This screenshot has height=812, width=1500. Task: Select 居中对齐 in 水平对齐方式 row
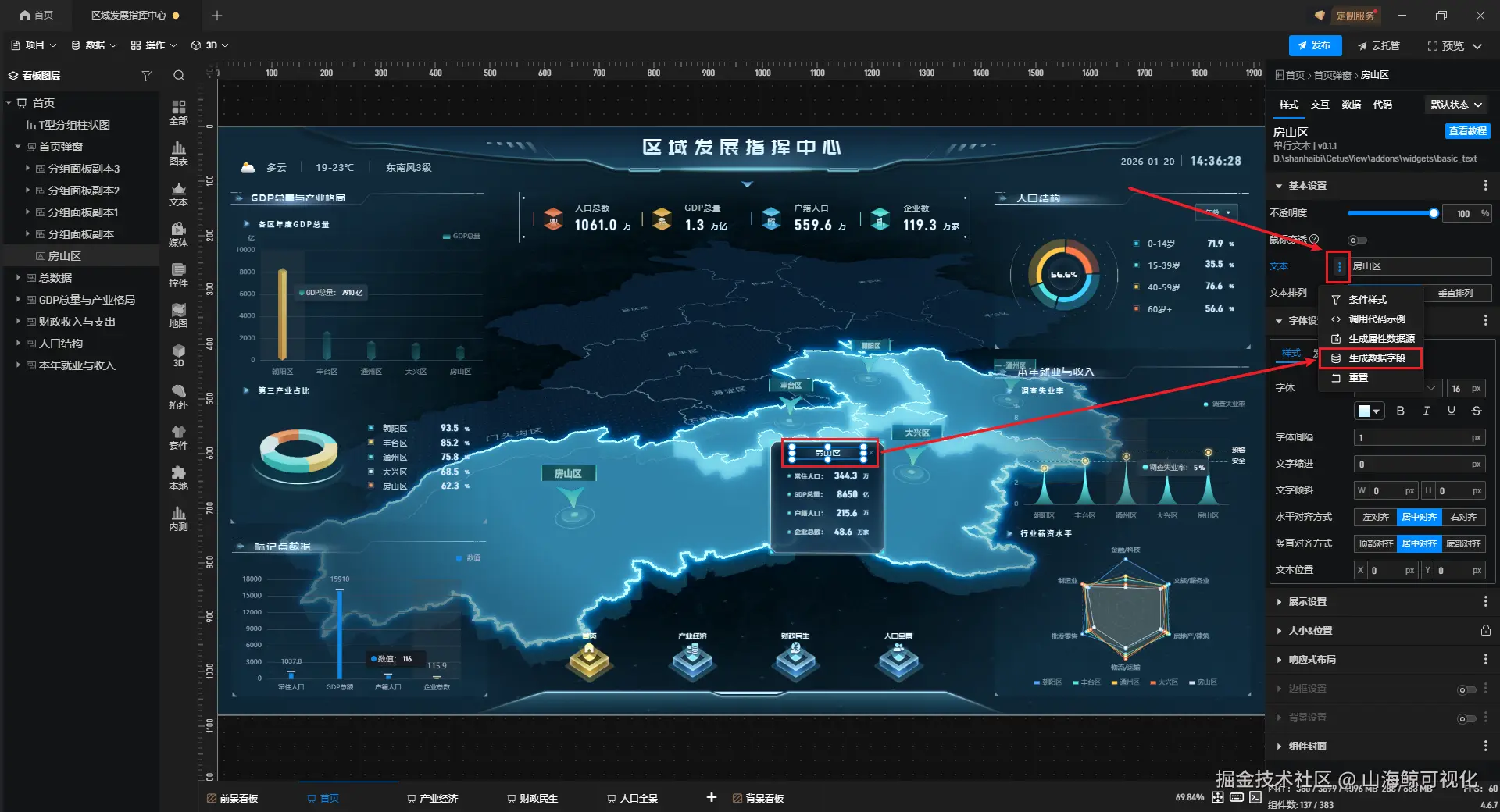1420,517
